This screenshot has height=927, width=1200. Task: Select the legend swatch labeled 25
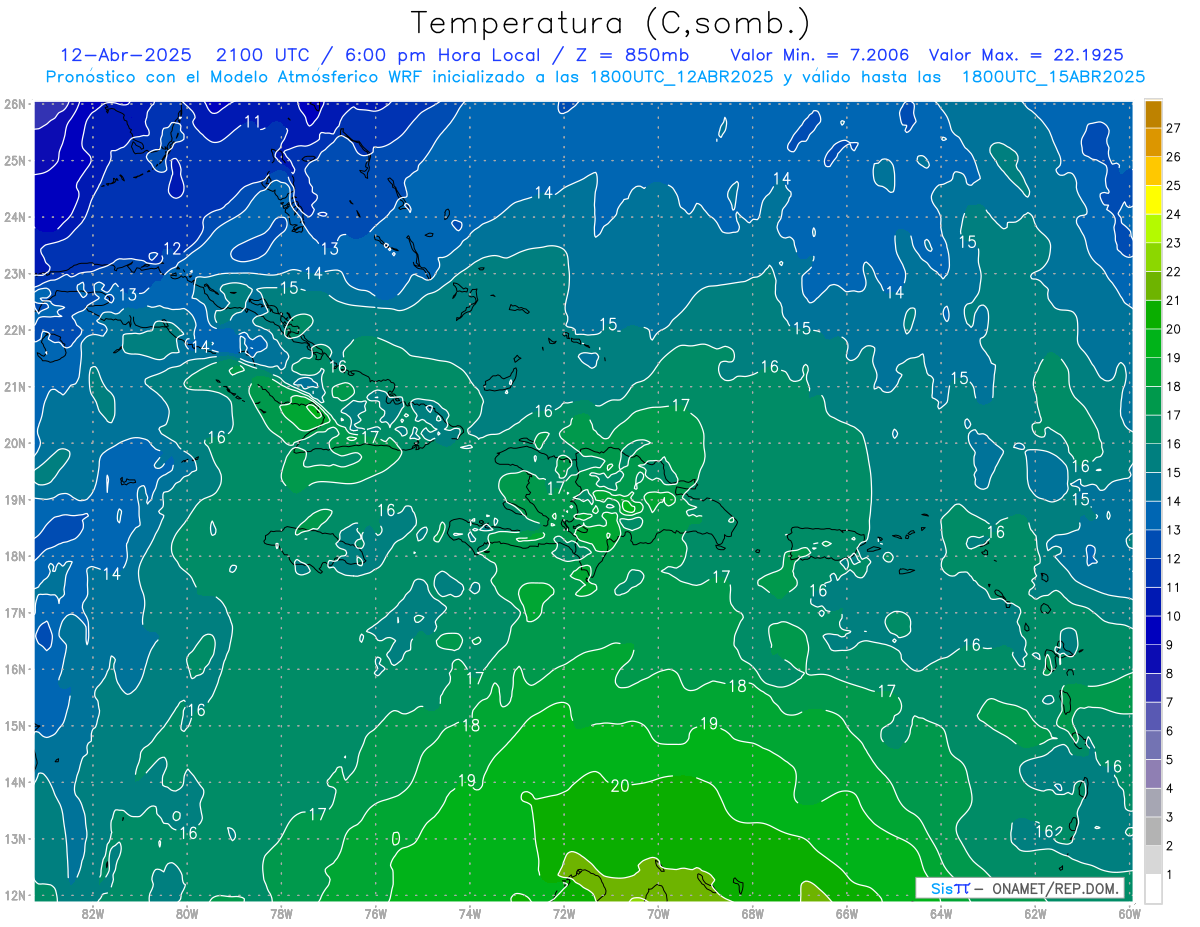(1153, 171)
